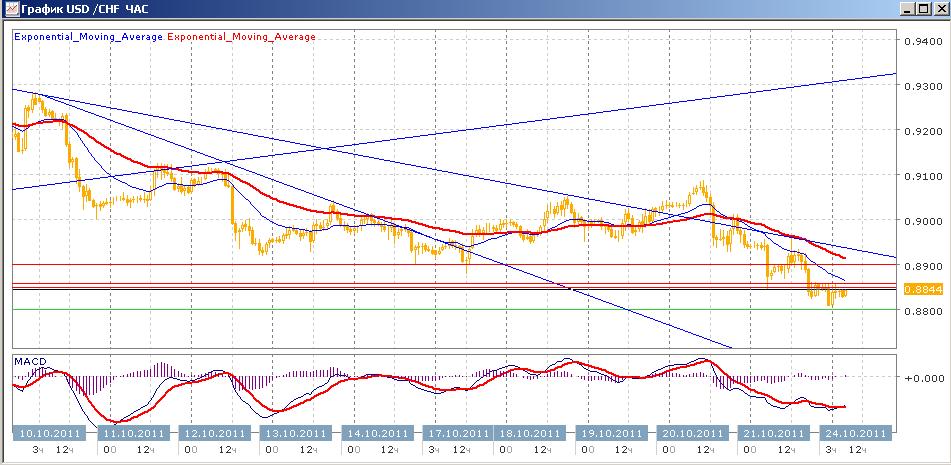Click the blue Exponential_Moving_Average legend label
The image size is (951, 465).
point(88,36)
